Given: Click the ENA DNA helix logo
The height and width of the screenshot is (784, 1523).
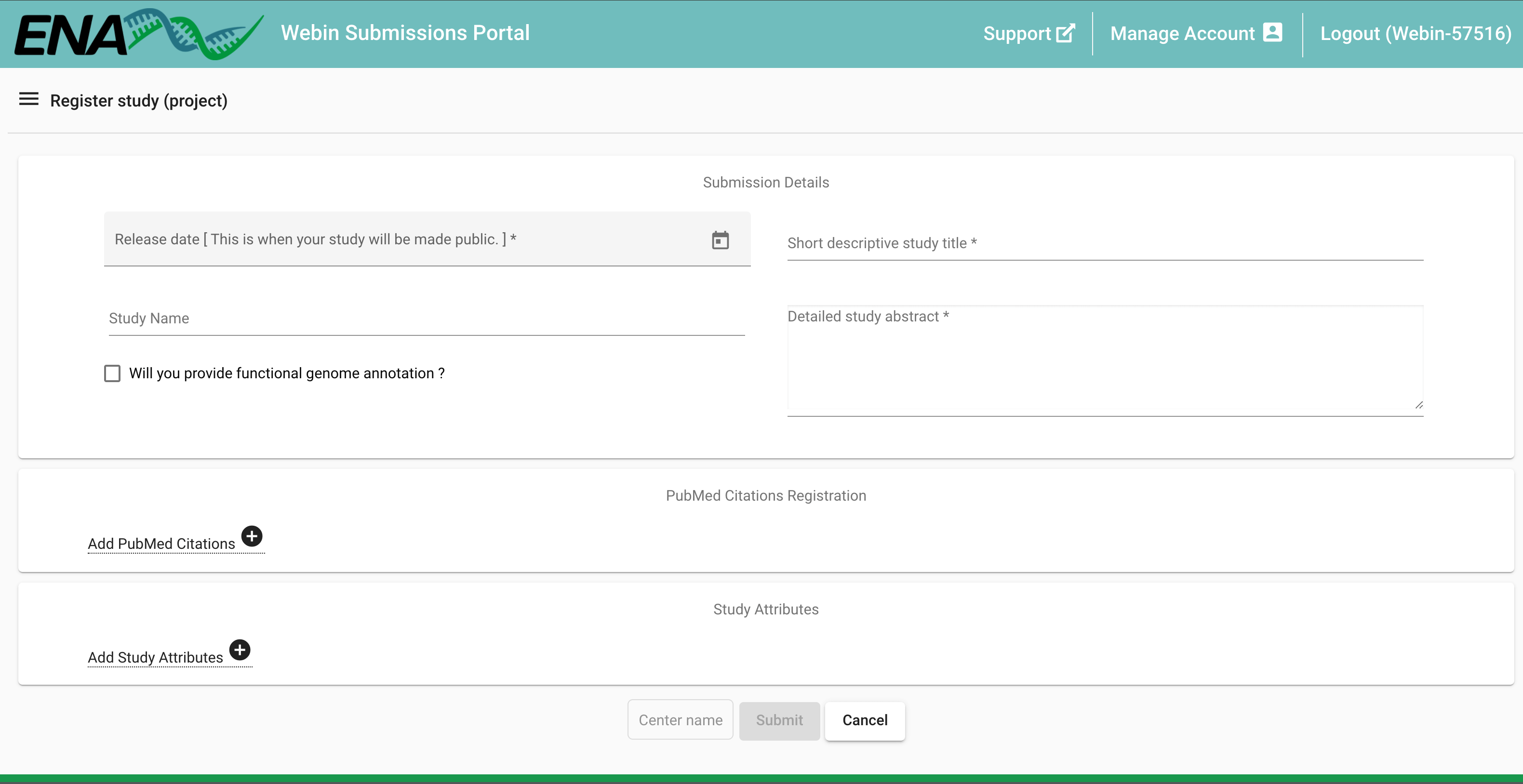Looking at the screenshot, I should (x=195, y=34).
